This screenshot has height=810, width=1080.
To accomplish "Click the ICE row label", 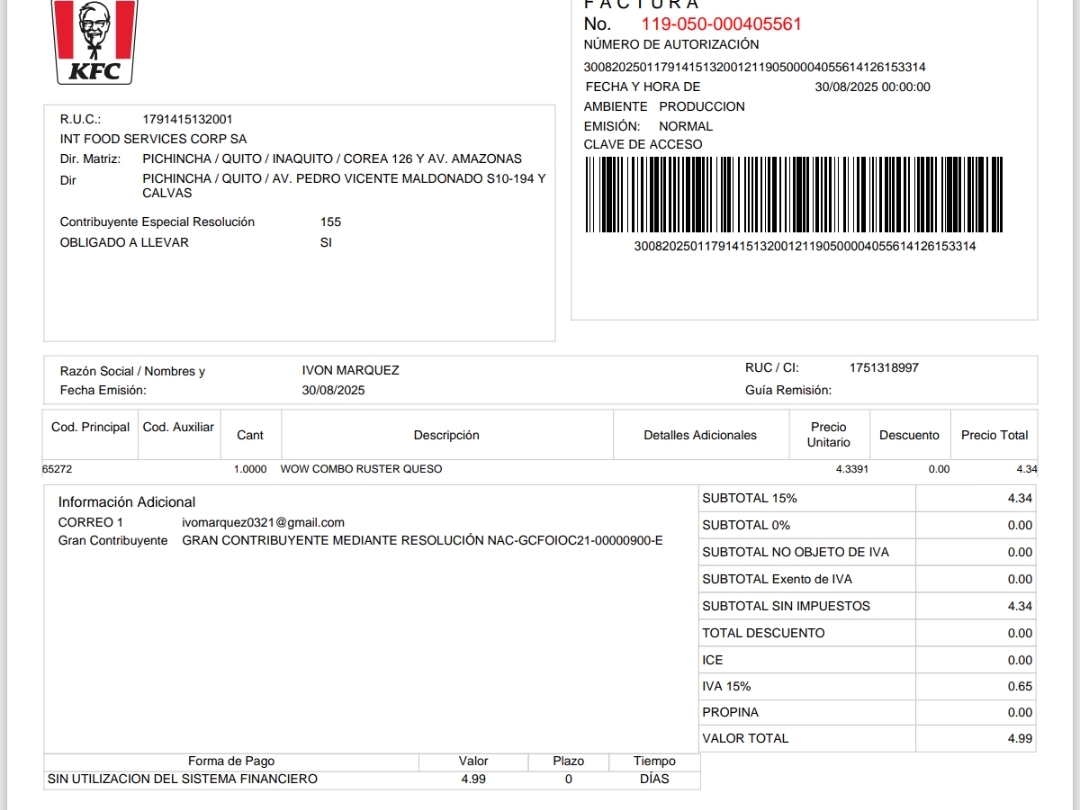I will click(x=712, y=660).
